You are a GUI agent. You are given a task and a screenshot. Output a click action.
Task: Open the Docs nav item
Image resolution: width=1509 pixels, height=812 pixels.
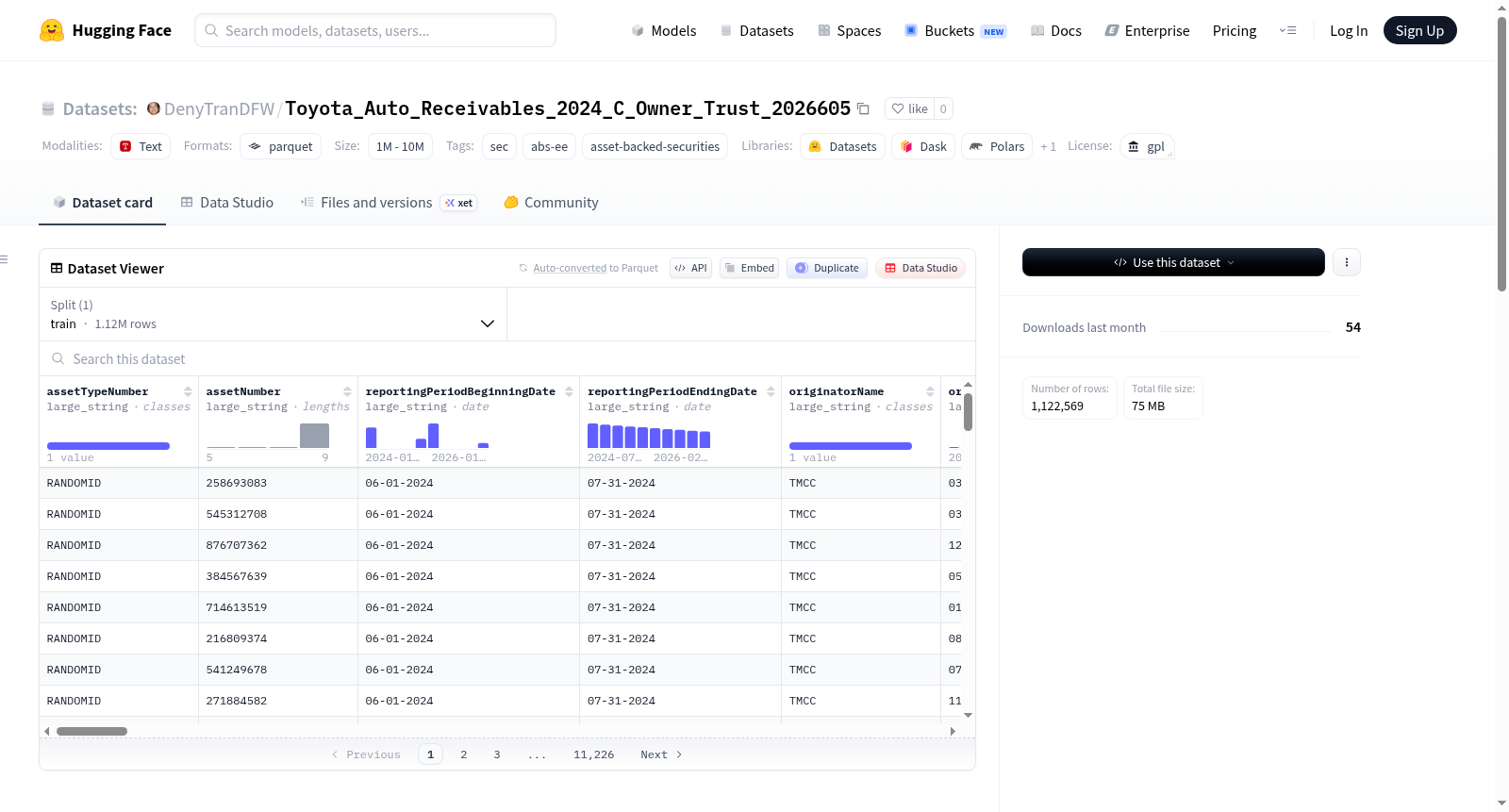(1055, 30)
